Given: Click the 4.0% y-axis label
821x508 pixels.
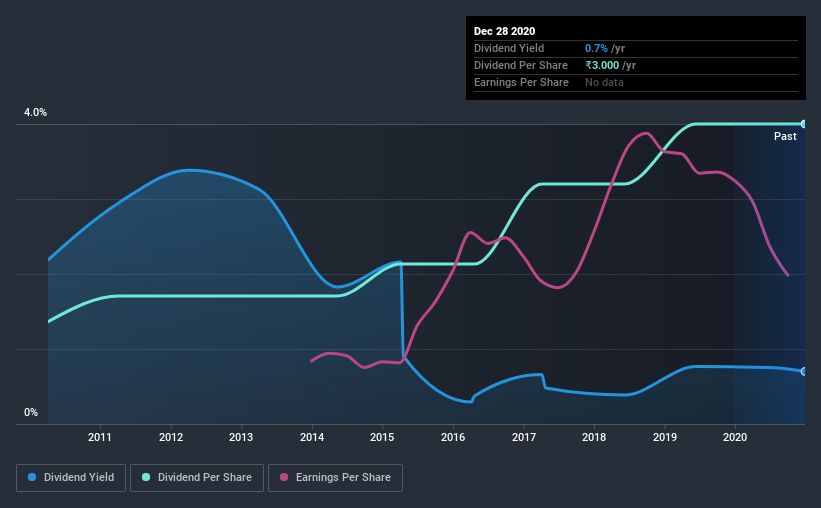Looking at the screenshot, I should click(35, 113).
